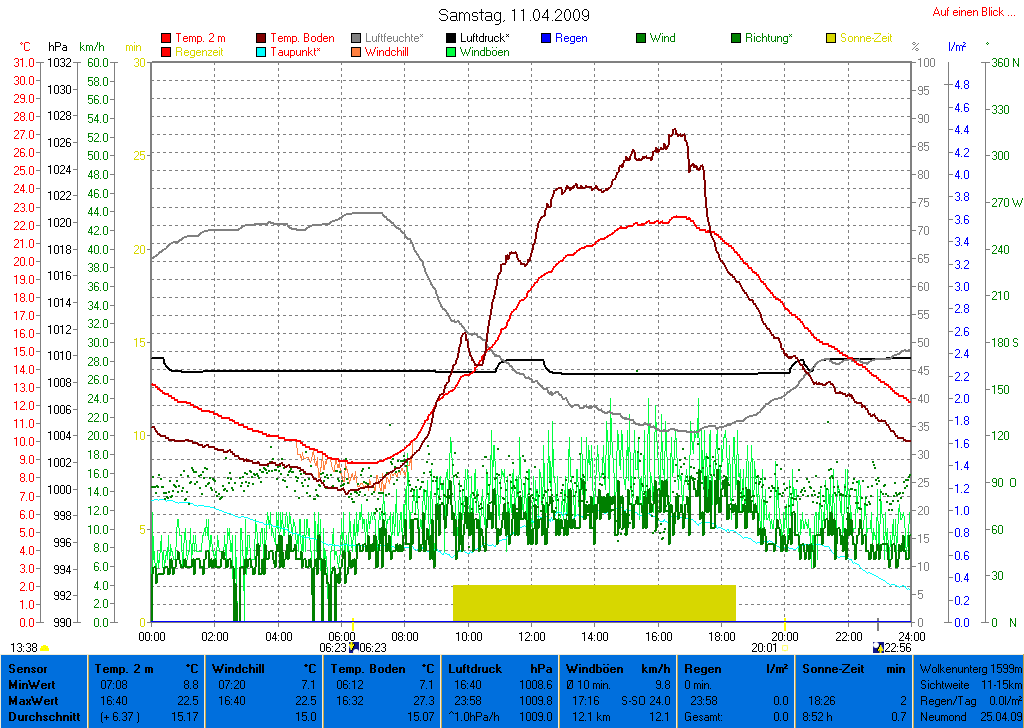Click the yellow icon next to 13:38
Viewport: 1024px width, 728px height.
coord(44,647)
